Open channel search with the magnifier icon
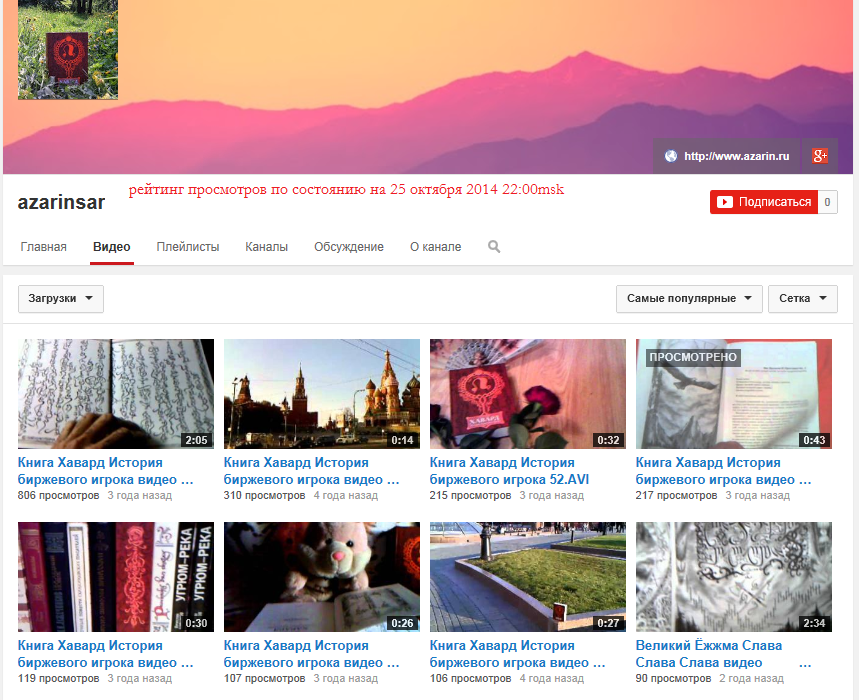The height and width of the screenshot is (700, 859). [x=494, y=246]
